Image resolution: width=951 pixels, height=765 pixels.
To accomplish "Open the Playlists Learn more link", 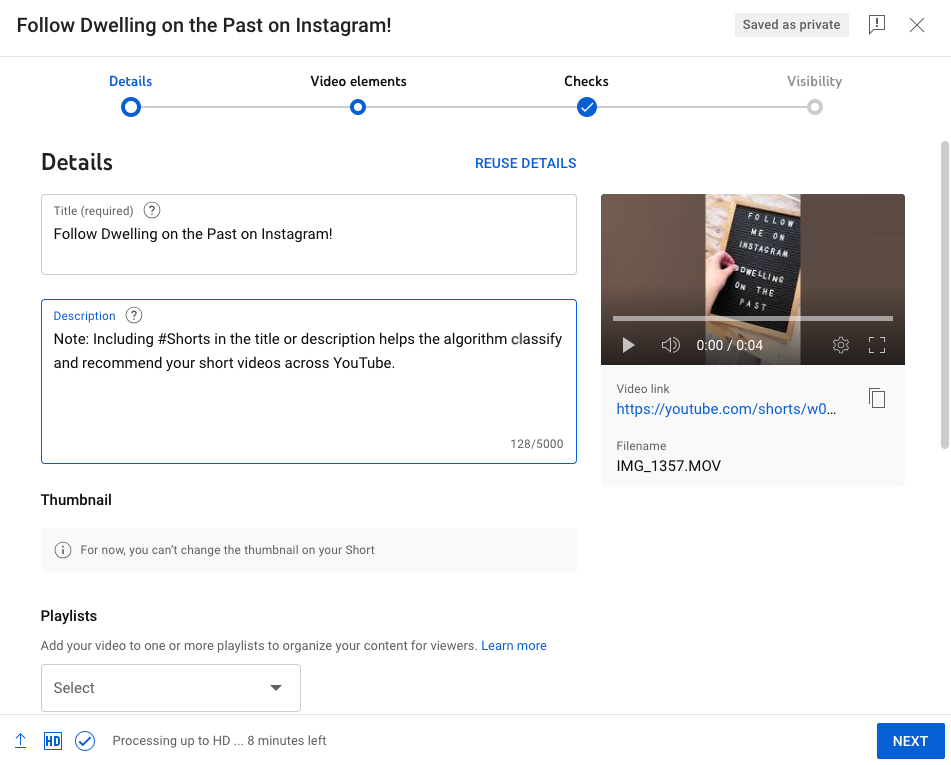I will tap(514, 645).
